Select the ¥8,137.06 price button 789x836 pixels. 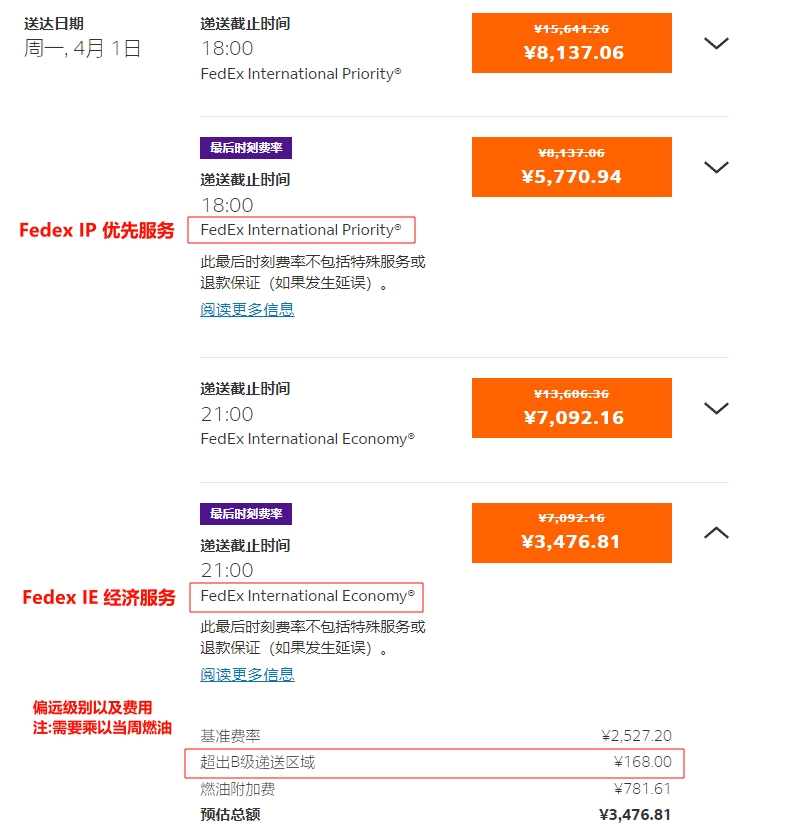pyautogui.click(x=571, y=43)
